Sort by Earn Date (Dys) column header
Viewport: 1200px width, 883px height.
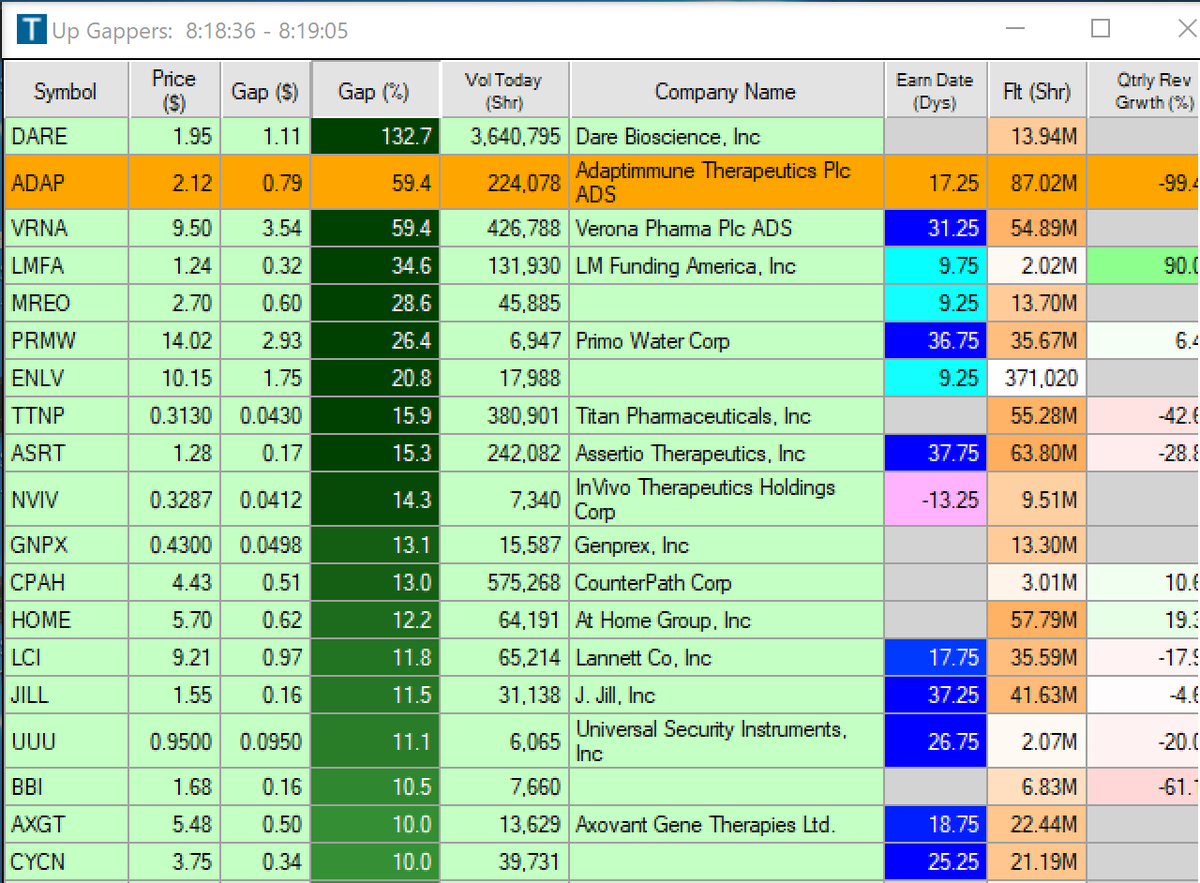pyautogui.click(x=935, y=91)
